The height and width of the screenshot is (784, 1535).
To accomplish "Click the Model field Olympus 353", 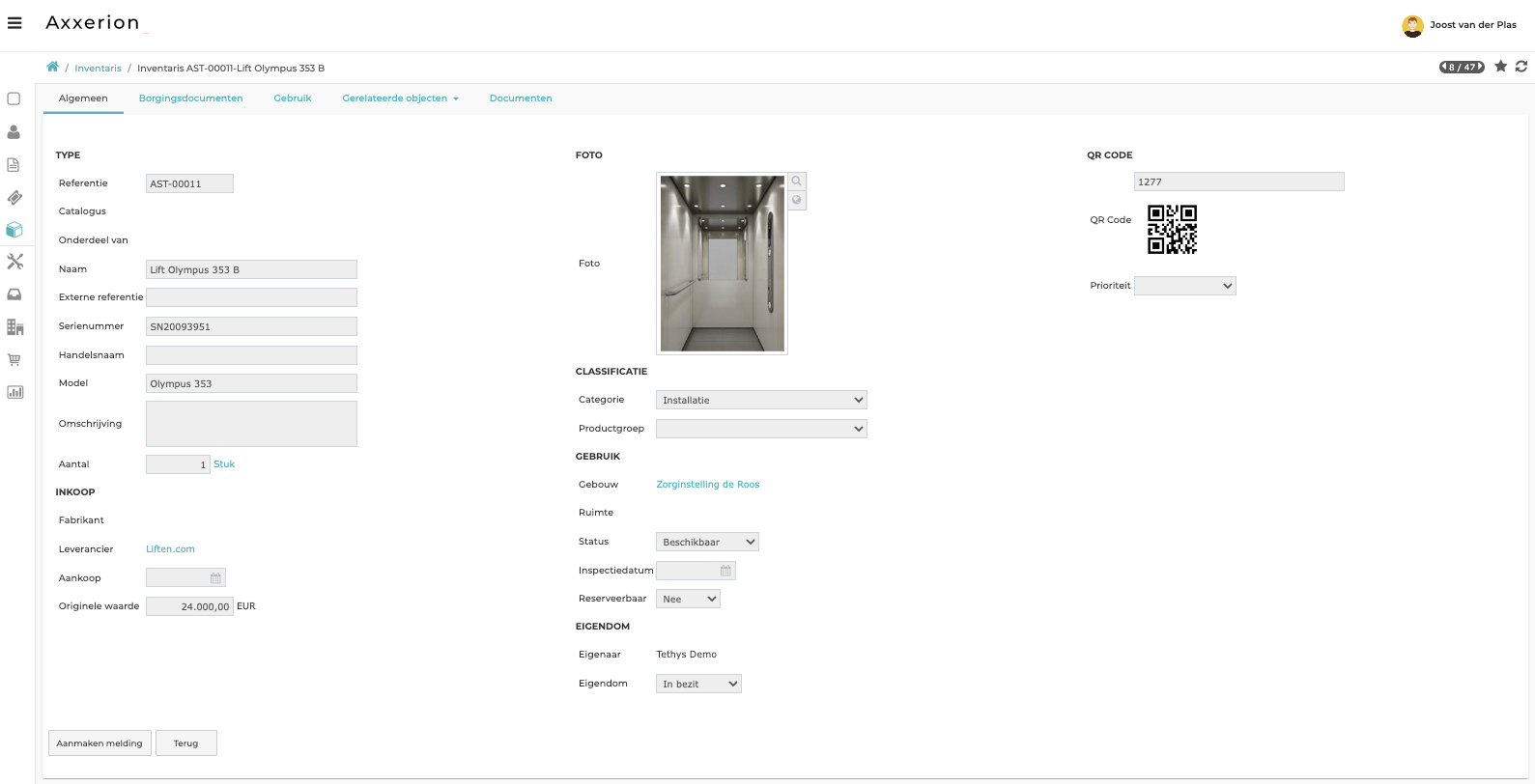I will tap(251, 383).
